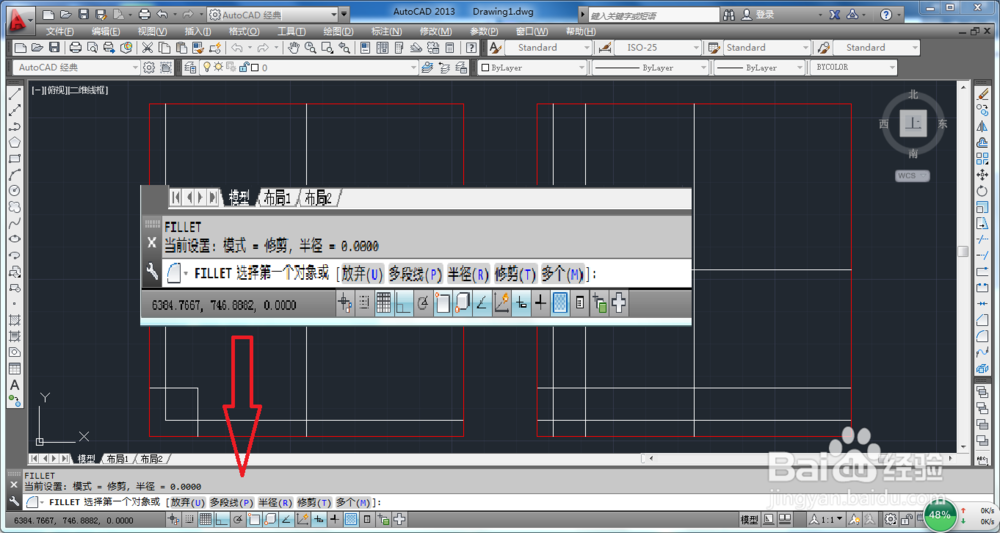Image resolution: width=1000 pixels, height=533 pixels.
Task: Select the Move modify tool
Action: pos(982,175)
